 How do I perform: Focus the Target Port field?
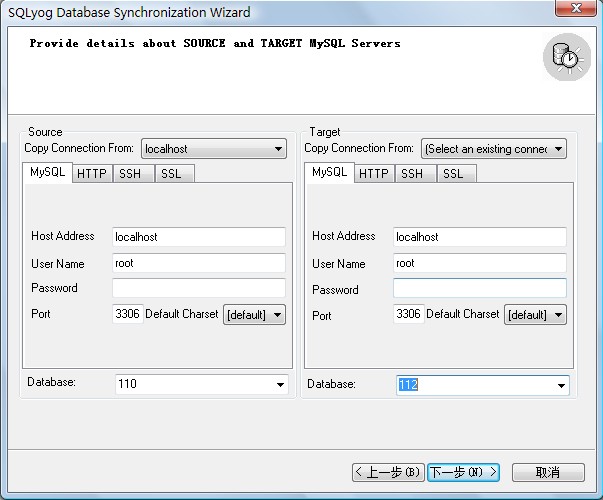pos(408,314)
